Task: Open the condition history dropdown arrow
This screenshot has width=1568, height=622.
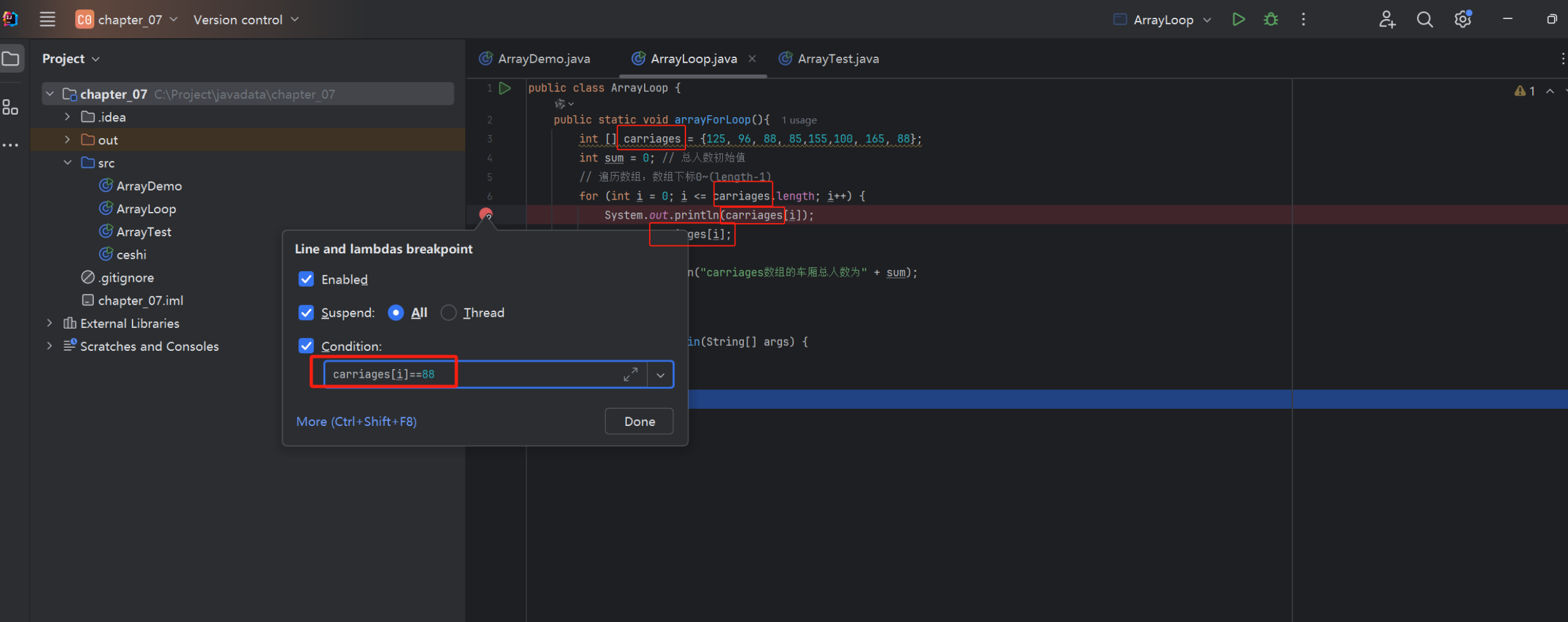Action: click(660, 375)
